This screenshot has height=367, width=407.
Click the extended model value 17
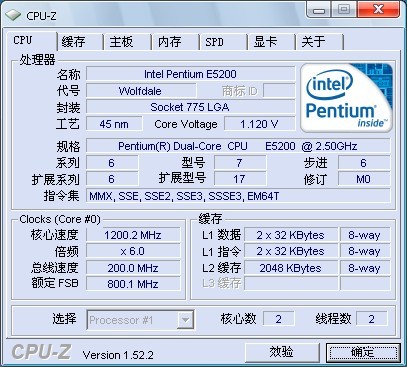click(240, 179)
